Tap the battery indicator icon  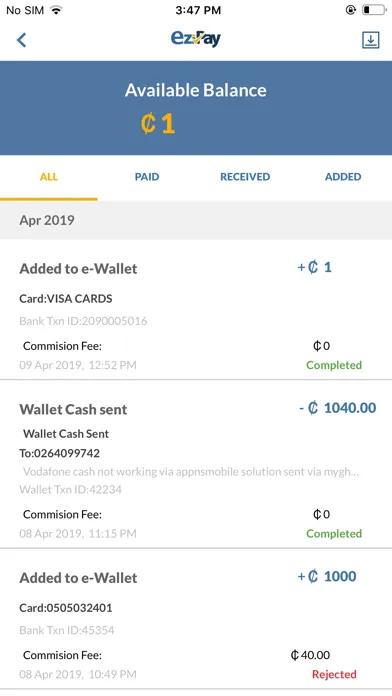[x=374, y=10]
